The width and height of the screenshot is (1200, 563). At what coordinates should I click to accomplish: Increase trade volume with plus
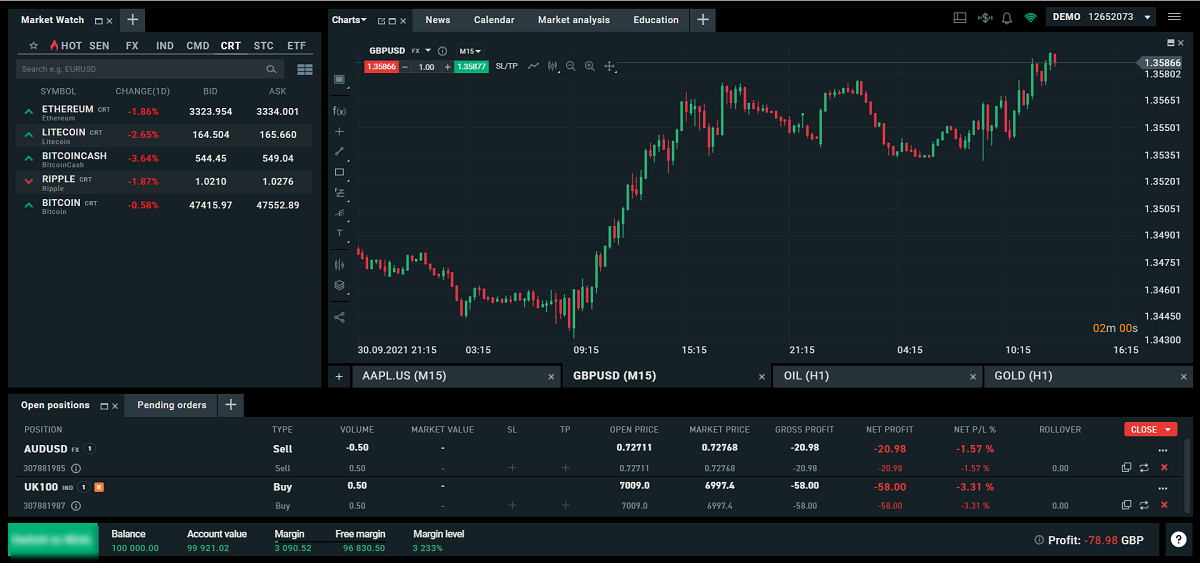(x=447, y=66)
